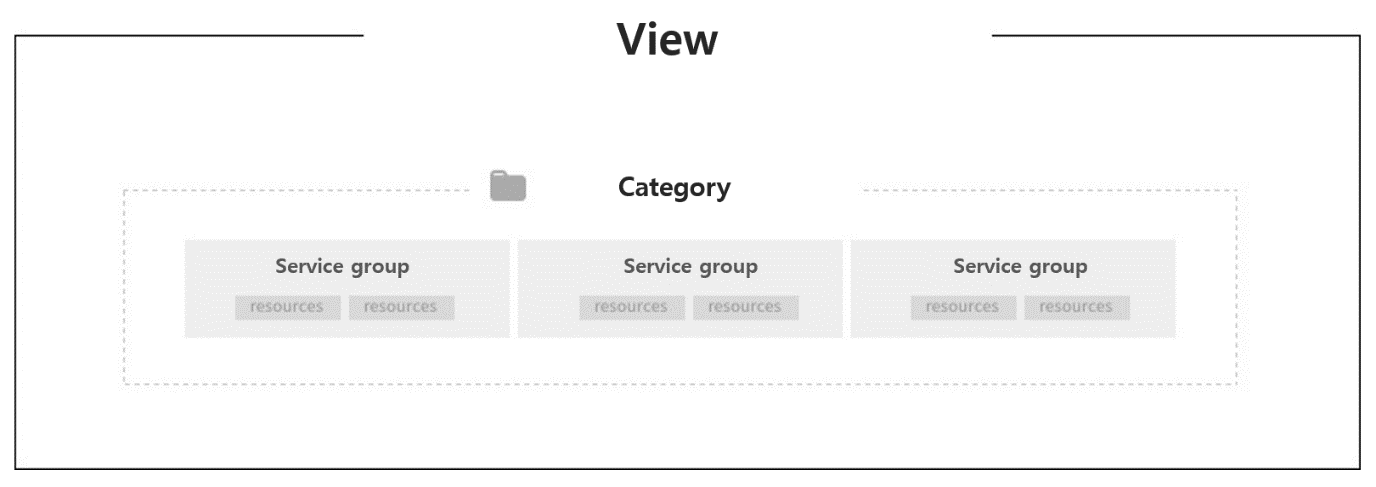Select the middle Service group heading

pyautogui.click(x=690, y=267)
